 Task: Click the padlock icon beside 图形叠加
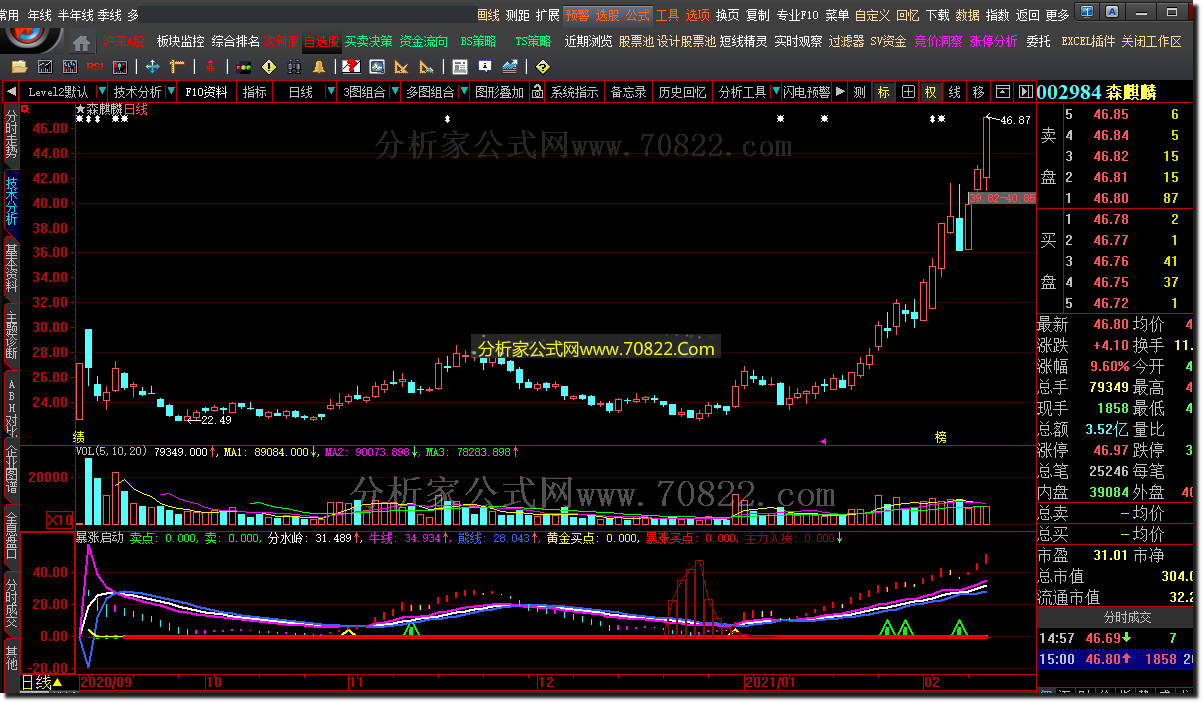click(x=537, y=92)
